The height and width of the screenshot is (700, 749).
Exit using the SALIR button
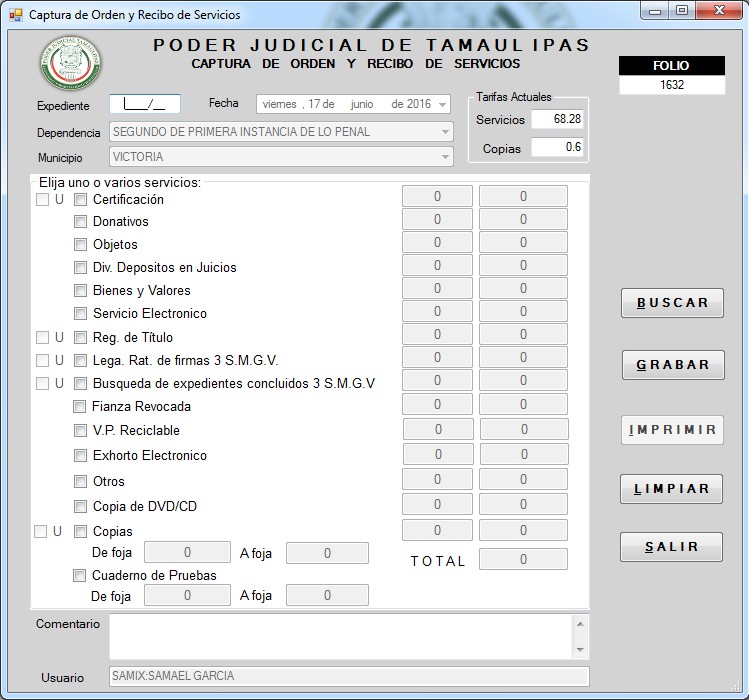tap(672, 547)
